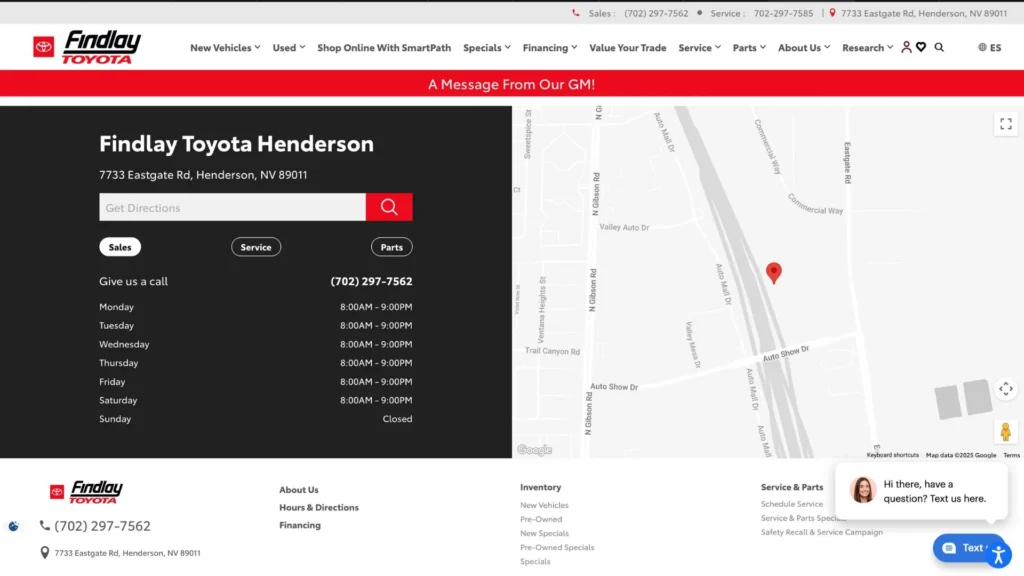Open map Keyboard shortcuts
Screen dimensions: 1024x576
point(892,455)
